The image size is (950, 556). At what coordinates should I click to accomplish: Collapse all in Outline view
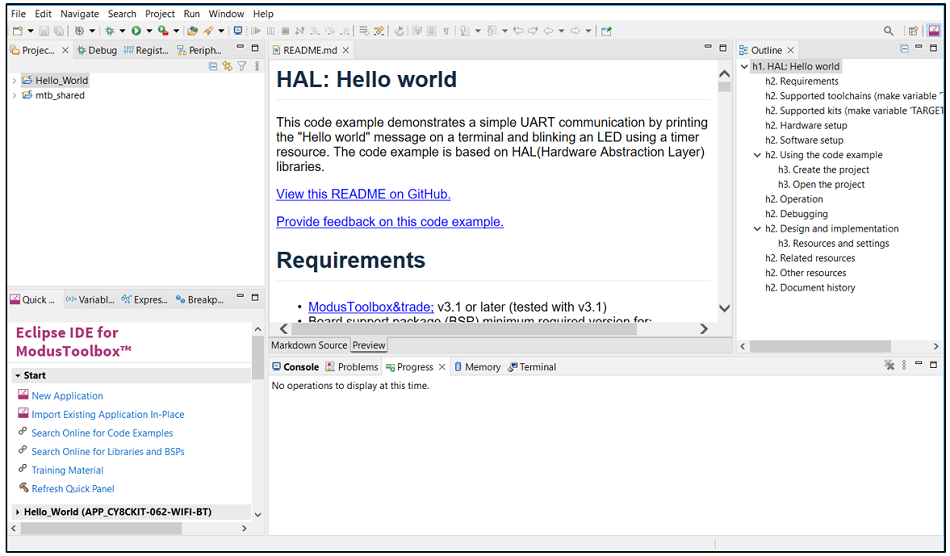click(904, 49)
